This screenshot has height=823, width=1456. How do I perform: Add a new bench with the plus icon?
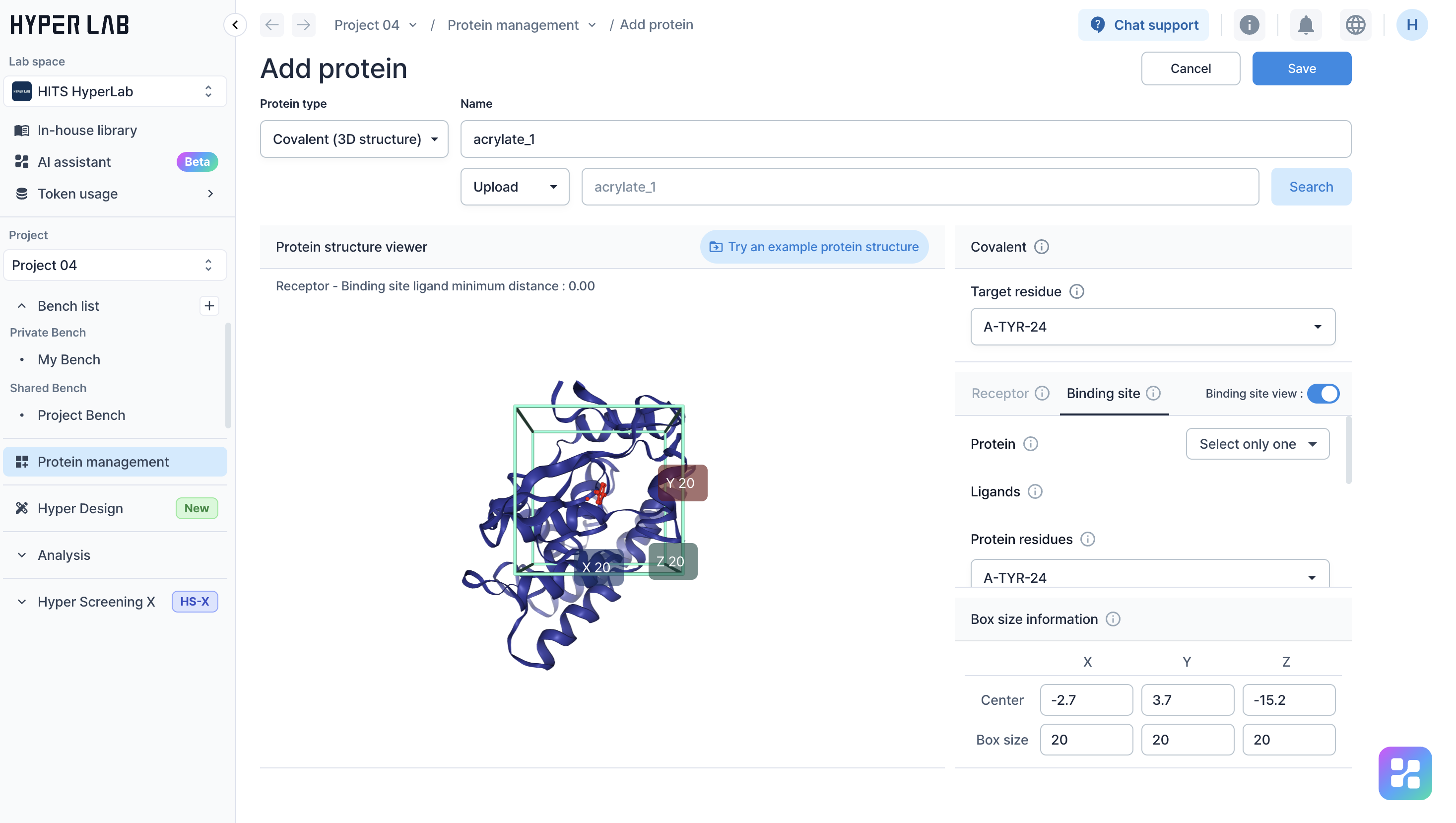pos(209,306)
